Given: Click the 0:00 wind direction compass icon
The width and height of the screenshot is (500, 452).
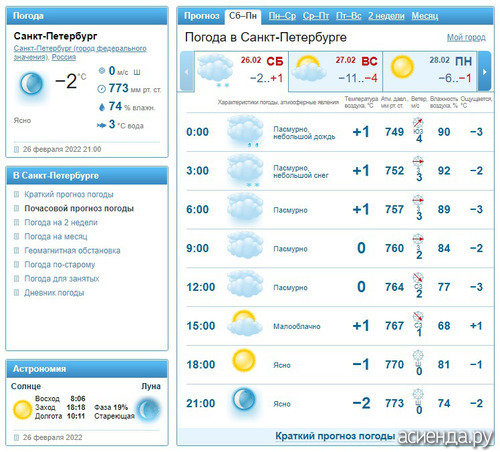Looking at the screenshot, I should (x=418, y=122).
